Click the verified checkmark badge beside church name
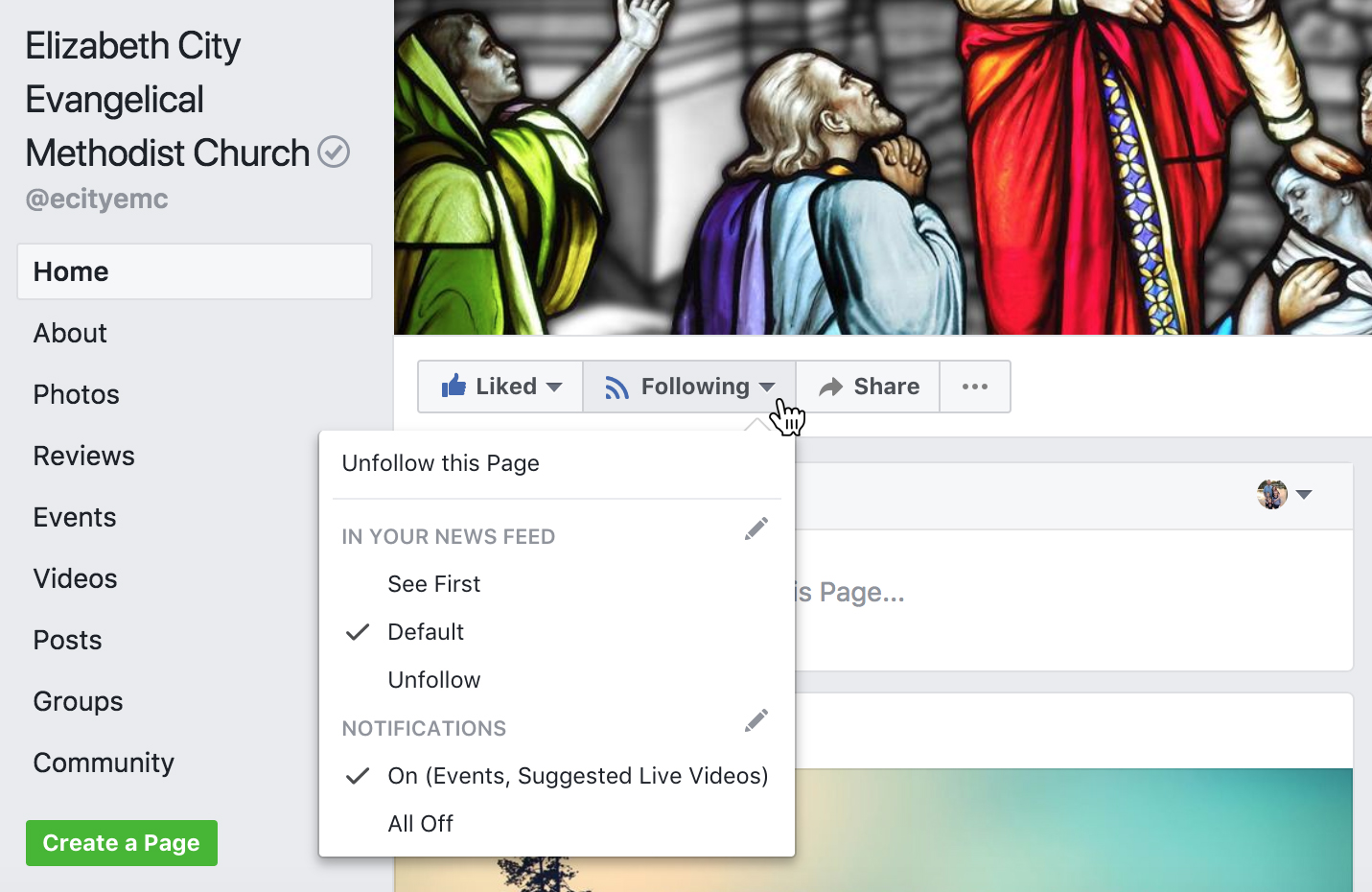 point(334,152)
